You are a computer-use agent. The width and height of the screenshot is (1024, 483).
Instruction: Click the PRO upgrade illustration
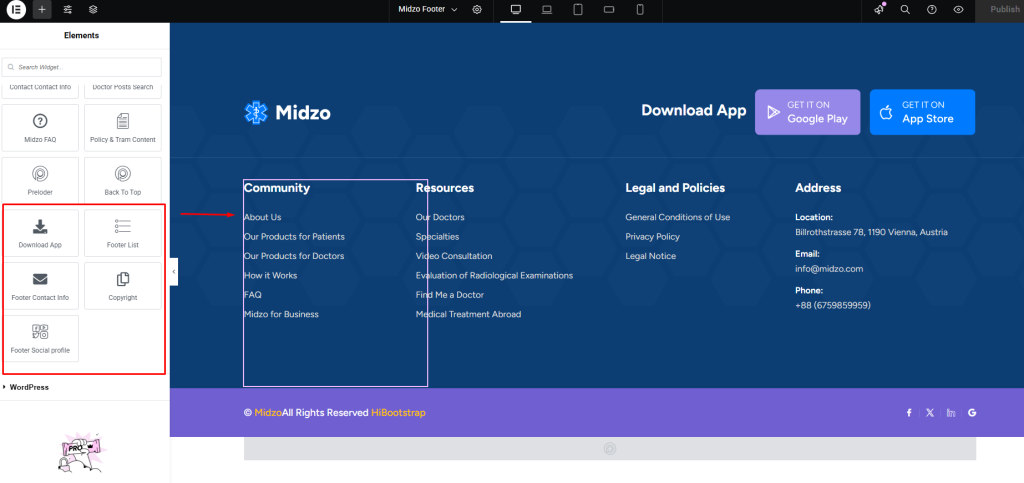tap(82, 452)
